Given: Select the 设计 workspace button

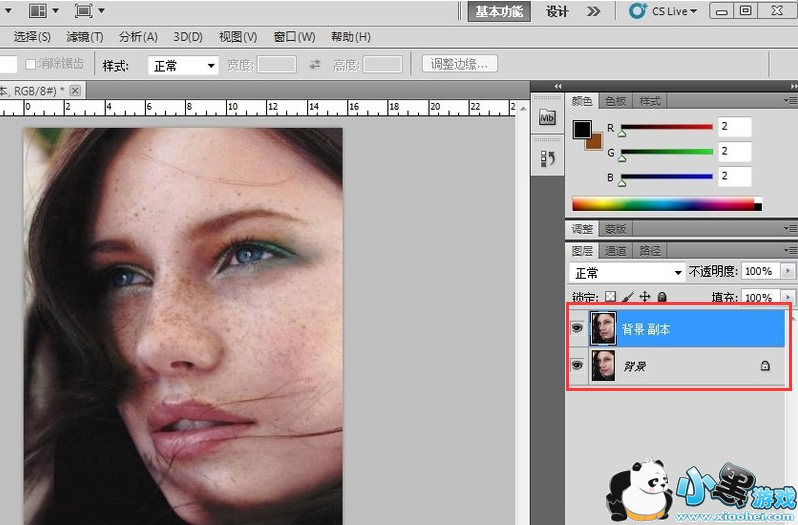Looking at the screenshot, I should click(557, 11).
